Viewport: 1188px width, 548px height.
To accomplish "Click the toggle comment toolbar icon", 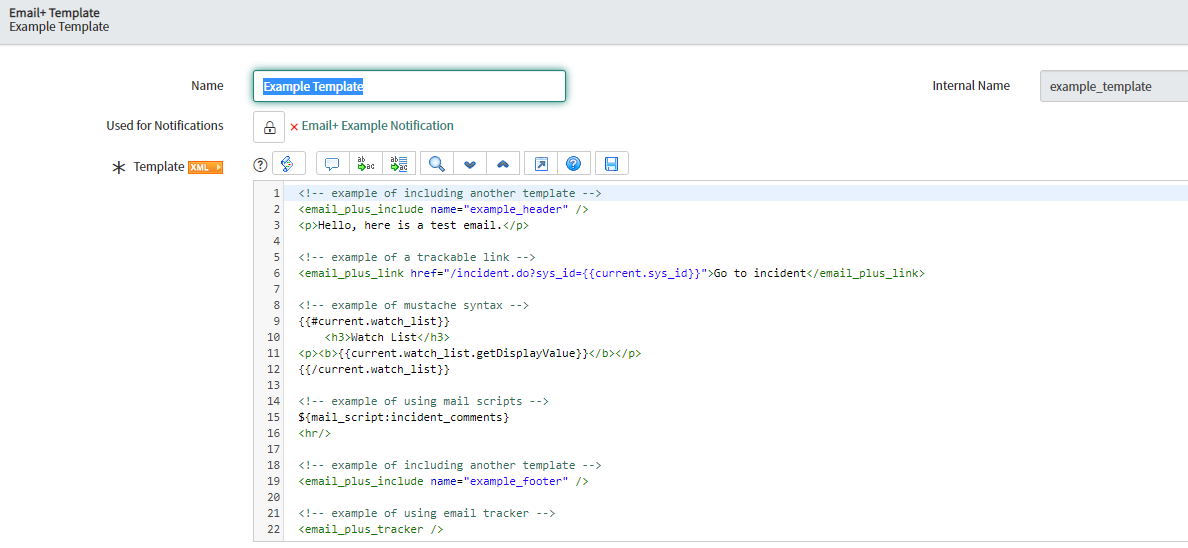I will click(x=332, y=164).
